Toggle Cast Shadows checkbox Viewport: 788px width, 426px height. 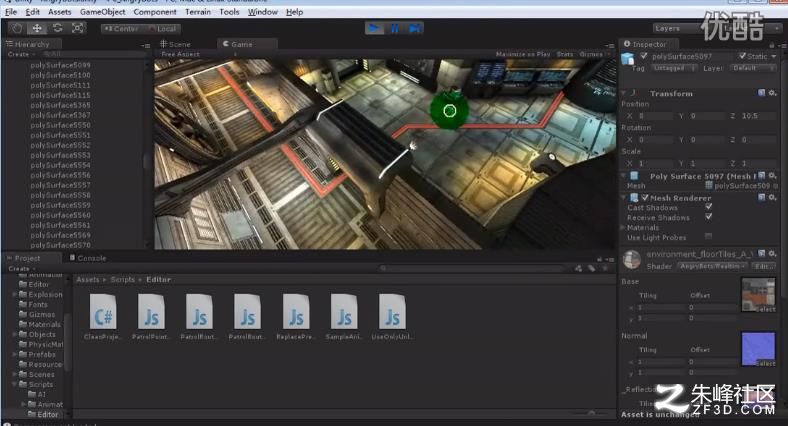point(709,206)
